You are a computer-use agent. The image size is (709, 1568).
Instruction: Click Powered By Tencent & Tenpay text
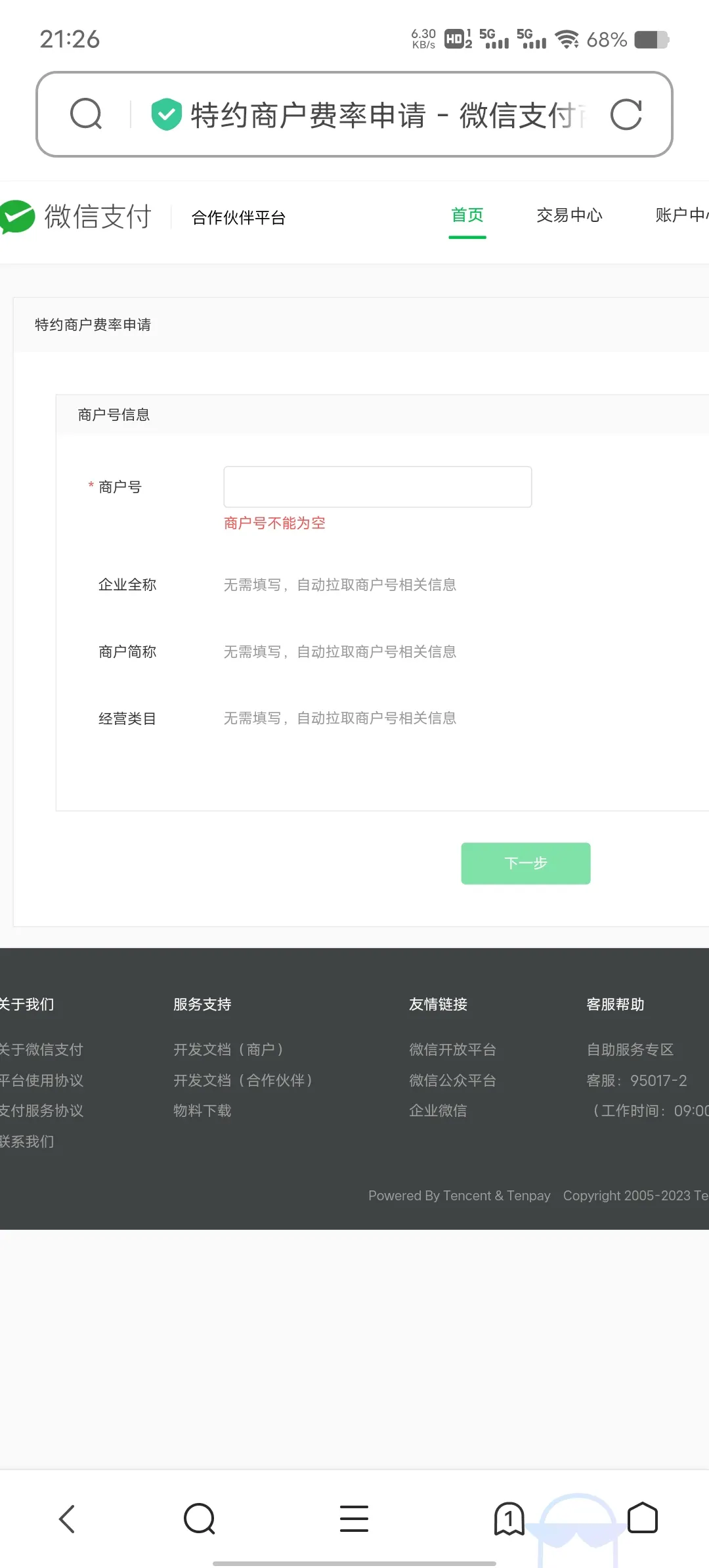point(460,1196)
